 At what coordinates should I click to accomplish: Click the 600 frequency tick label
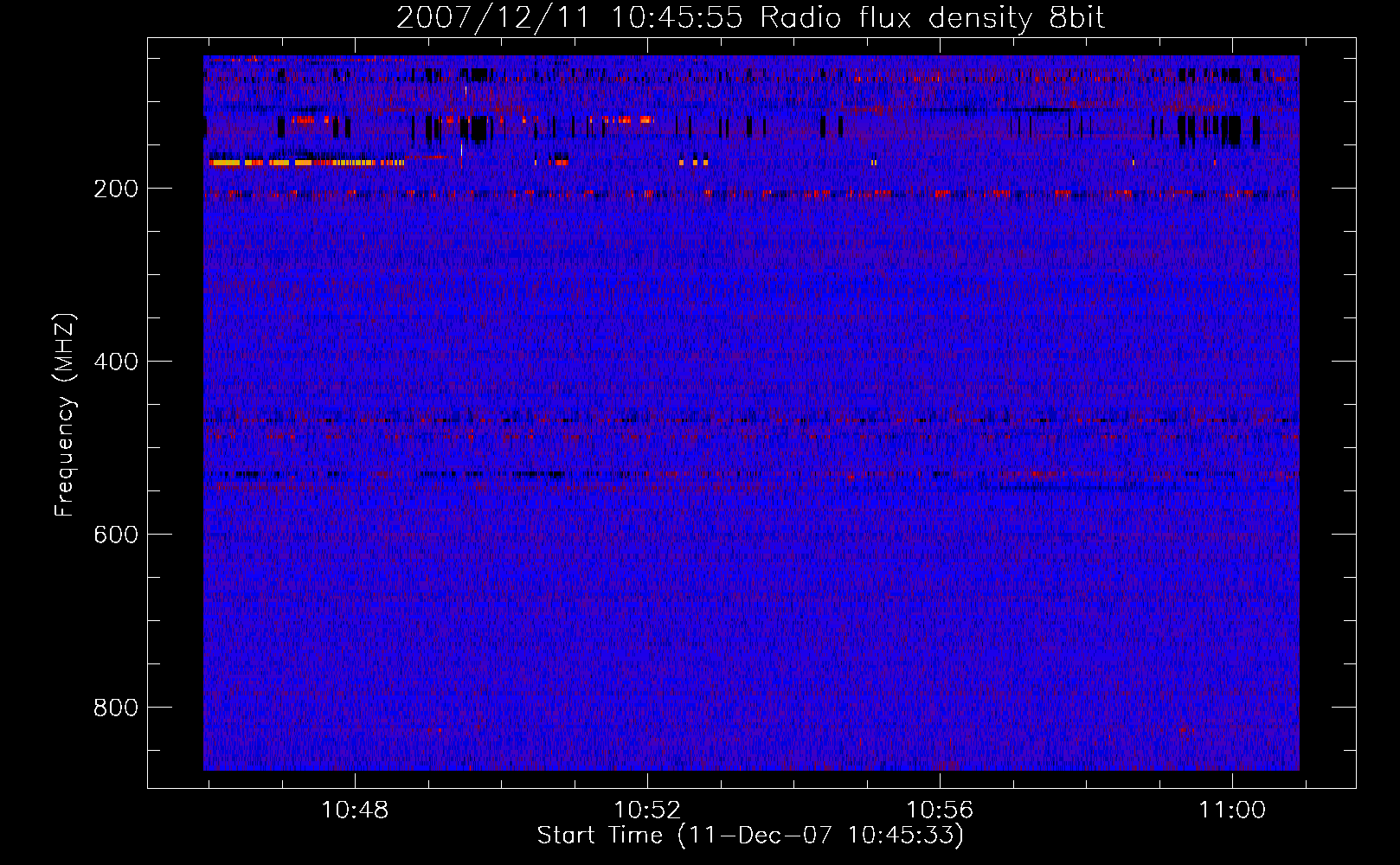[x=116, y=535]
